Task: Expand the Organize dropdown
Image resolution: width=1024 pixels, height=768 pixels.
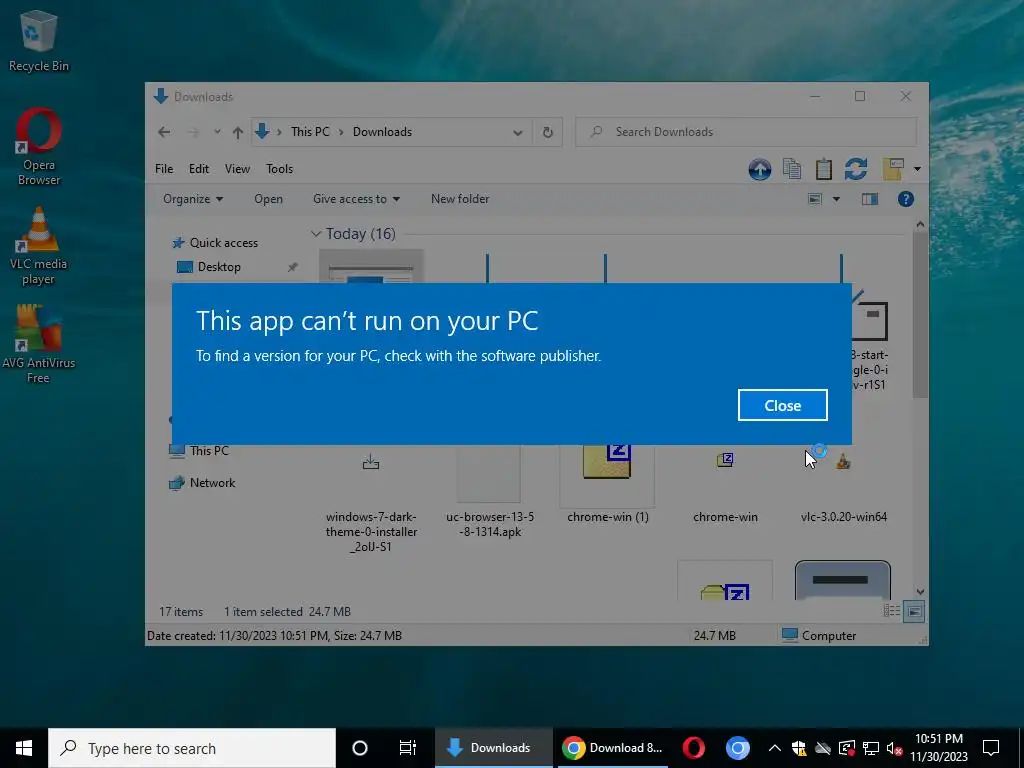Action: (x=193, y=199)
